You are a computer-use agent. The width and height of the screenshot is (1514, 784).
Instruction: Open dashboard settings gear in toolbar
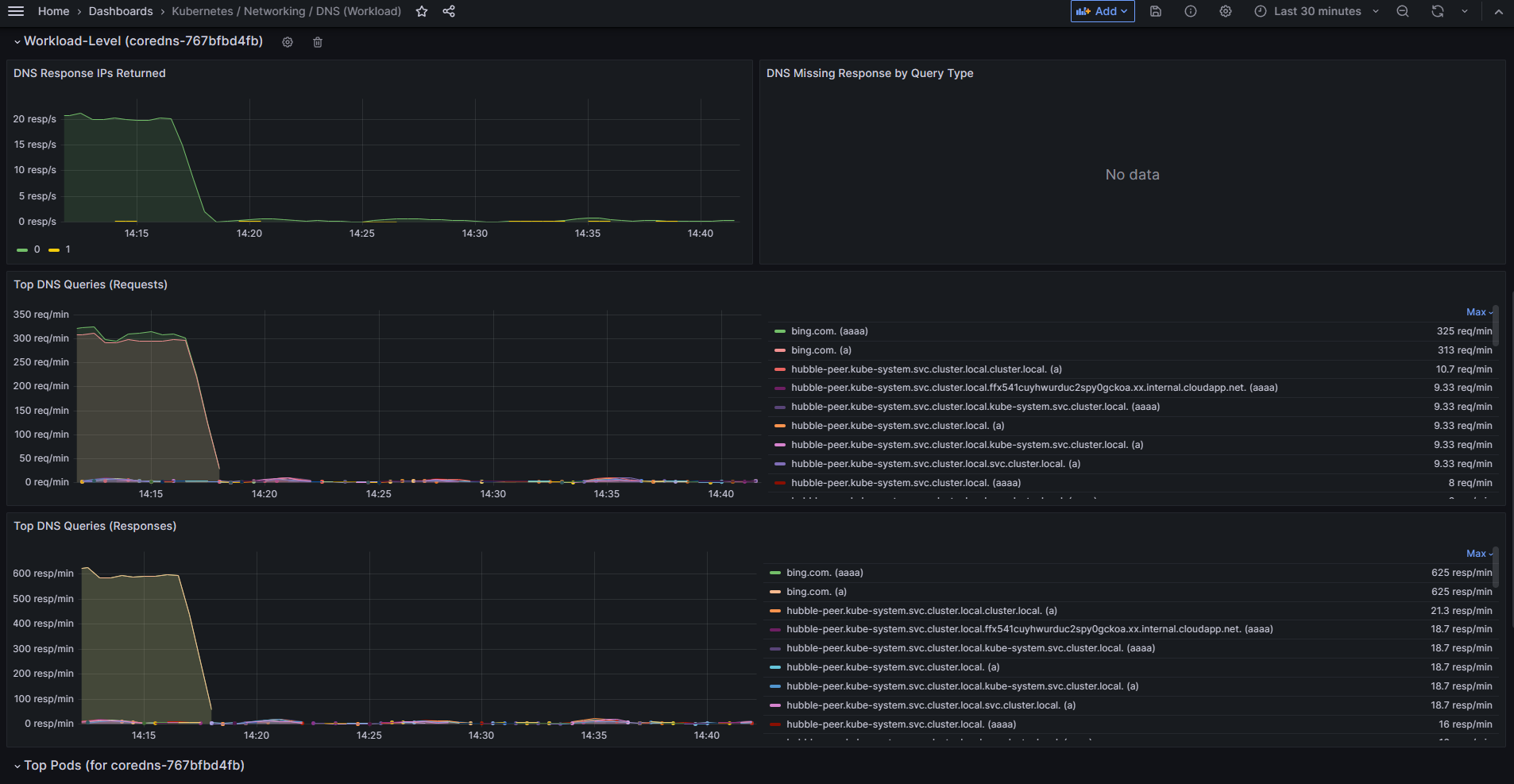tap(1226, 11)
